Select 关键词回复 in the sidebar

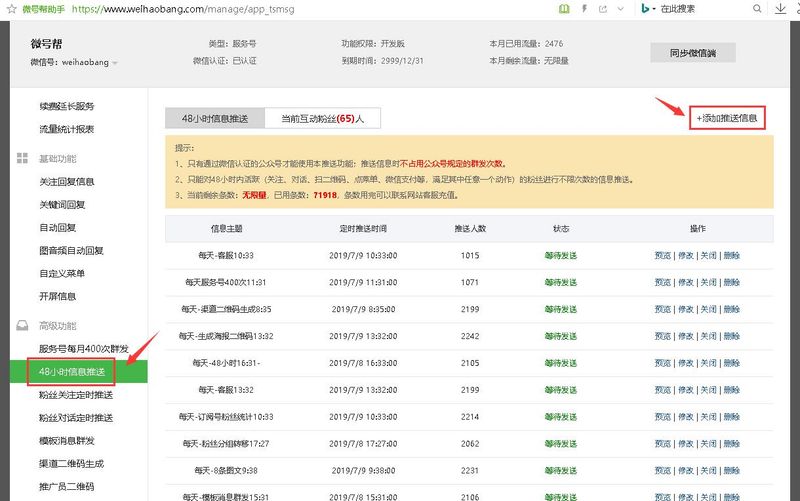pyautogui.click(x=62, y=205)
